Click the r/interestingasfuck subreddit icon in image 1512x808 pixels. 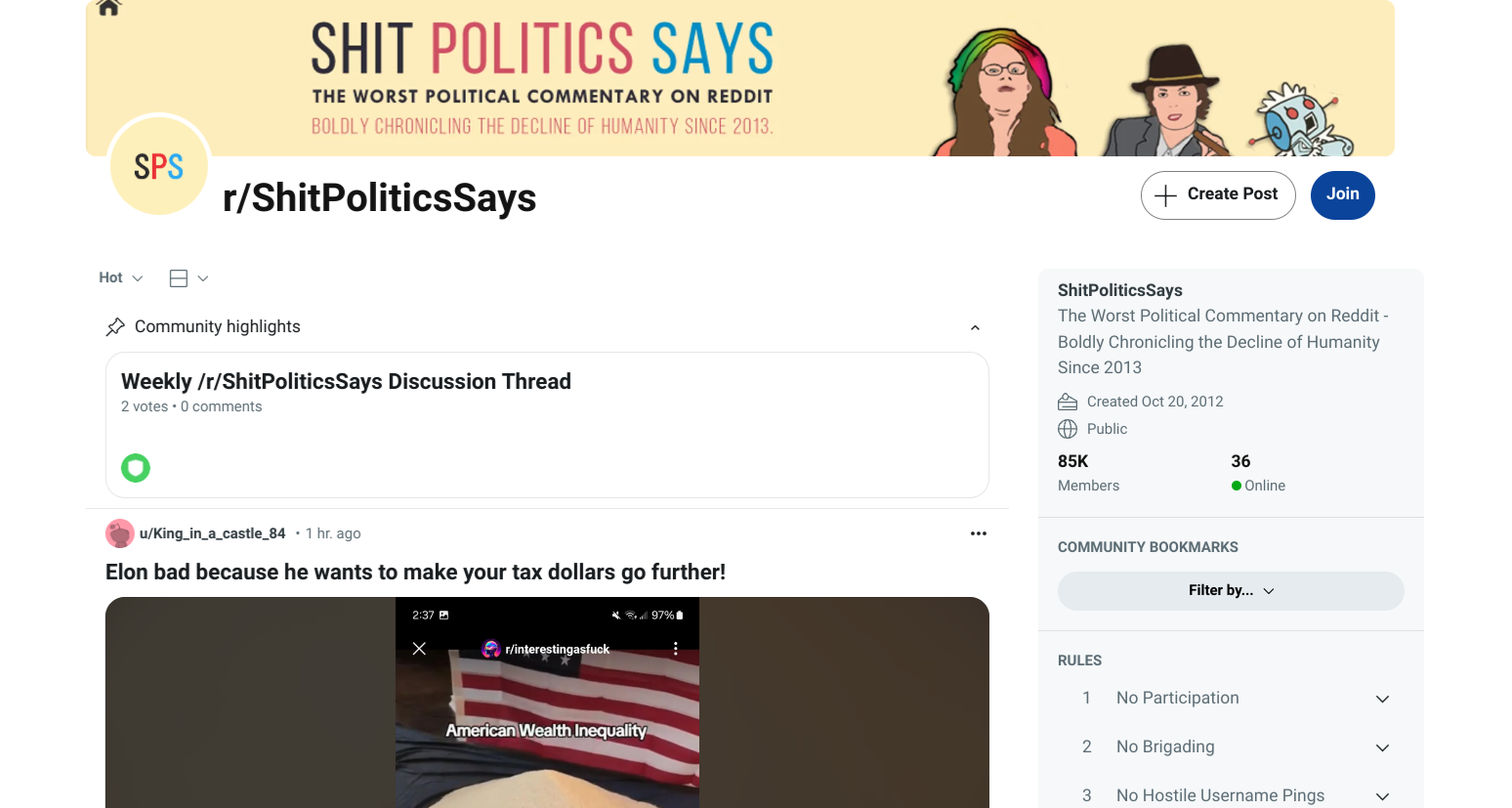(491, 649)
